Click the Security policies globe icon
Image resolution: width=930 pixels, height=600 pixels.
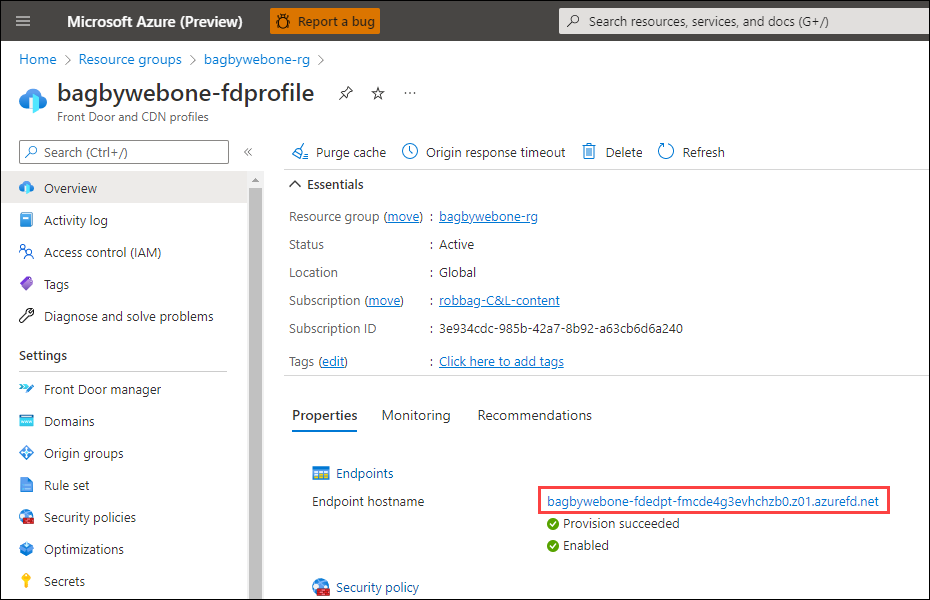[27, 517]
